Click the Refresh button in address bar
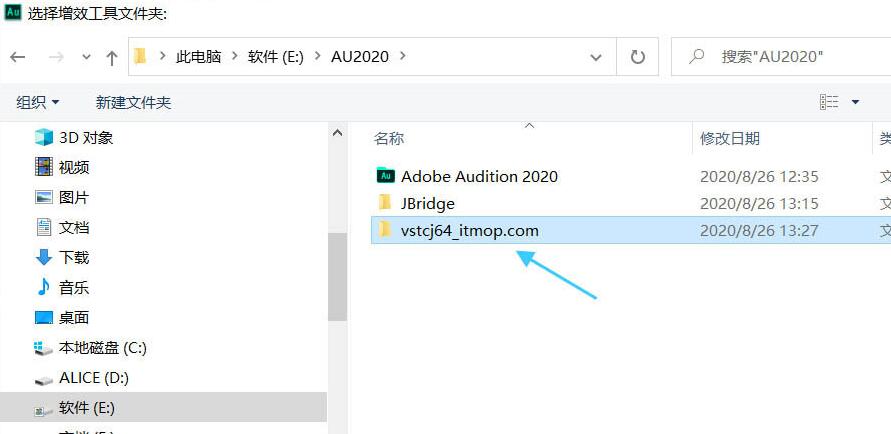 (637, 57)
